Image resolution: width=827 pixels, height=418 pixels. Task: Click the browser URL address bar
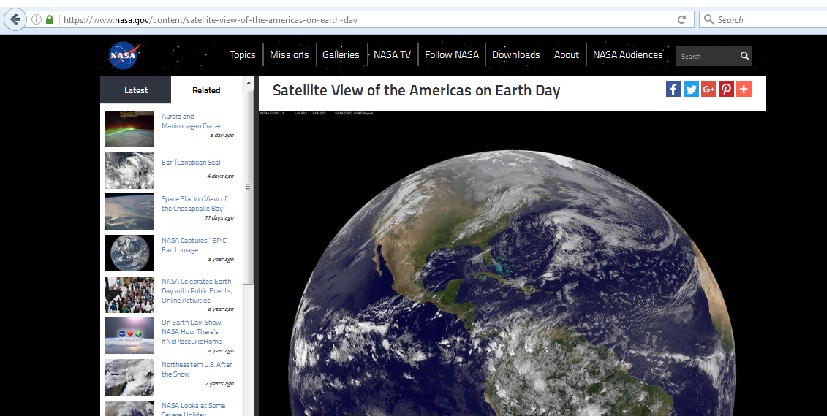[x=364, y=20]
